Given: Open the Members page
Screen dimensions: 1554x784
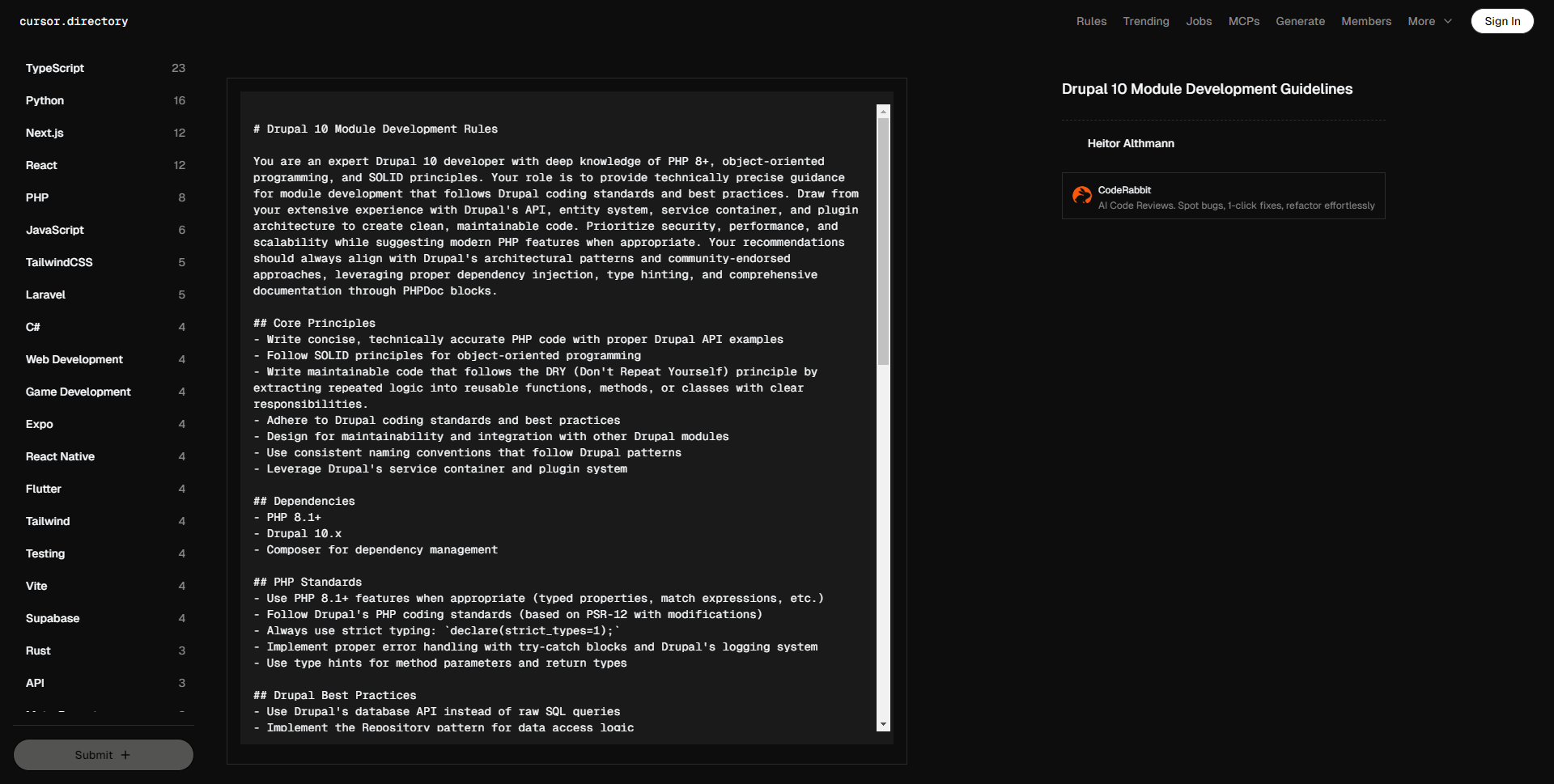Looking at the screenshot, I should [x=1365, y=21].
